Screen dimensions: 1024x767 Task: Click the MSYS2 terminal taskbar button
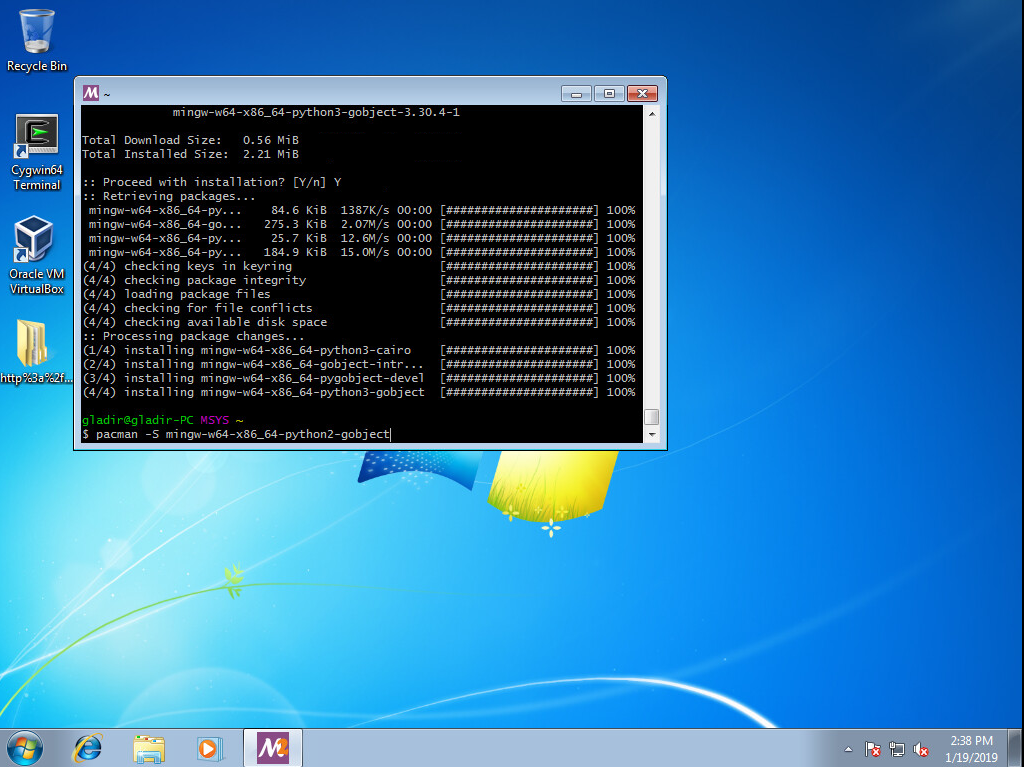[x=272, y=747]
